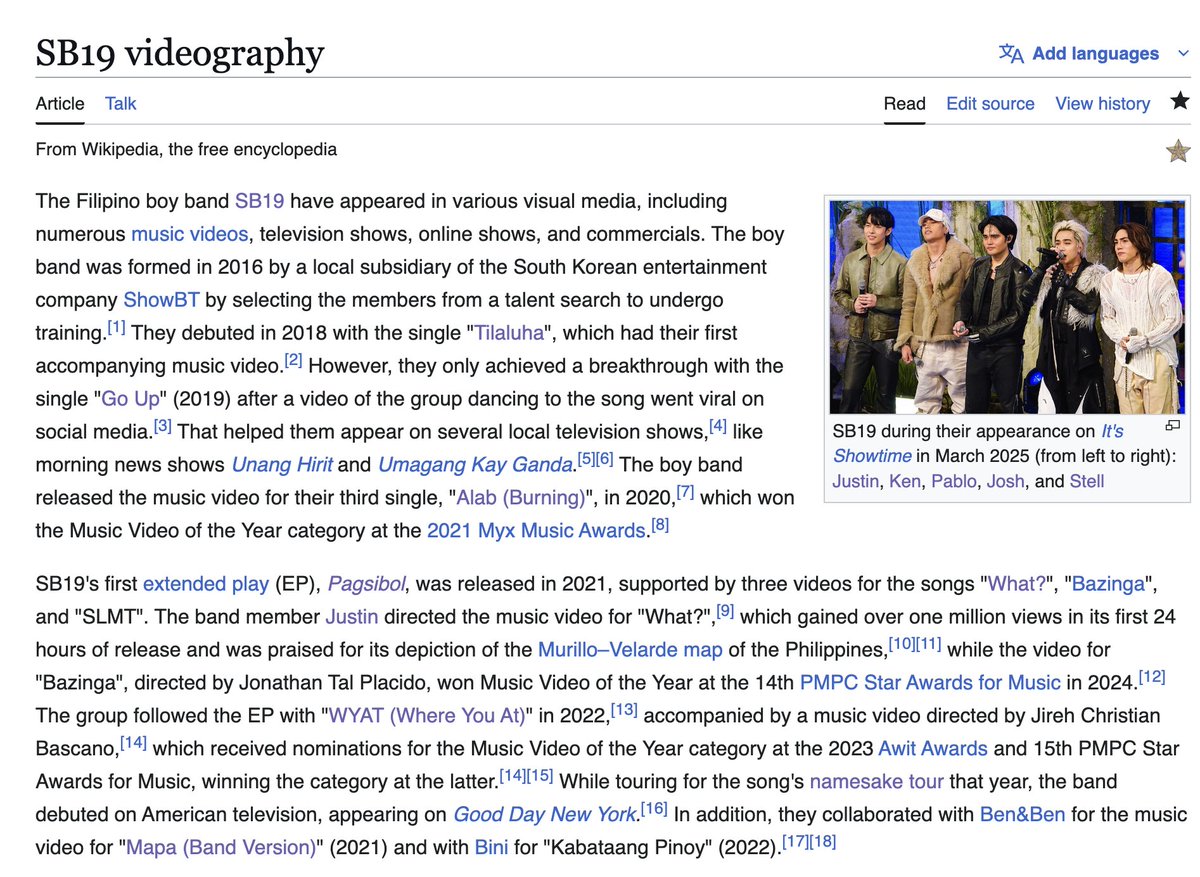
Task: Open Pablo link in image caption
Action: click(952, 481)
